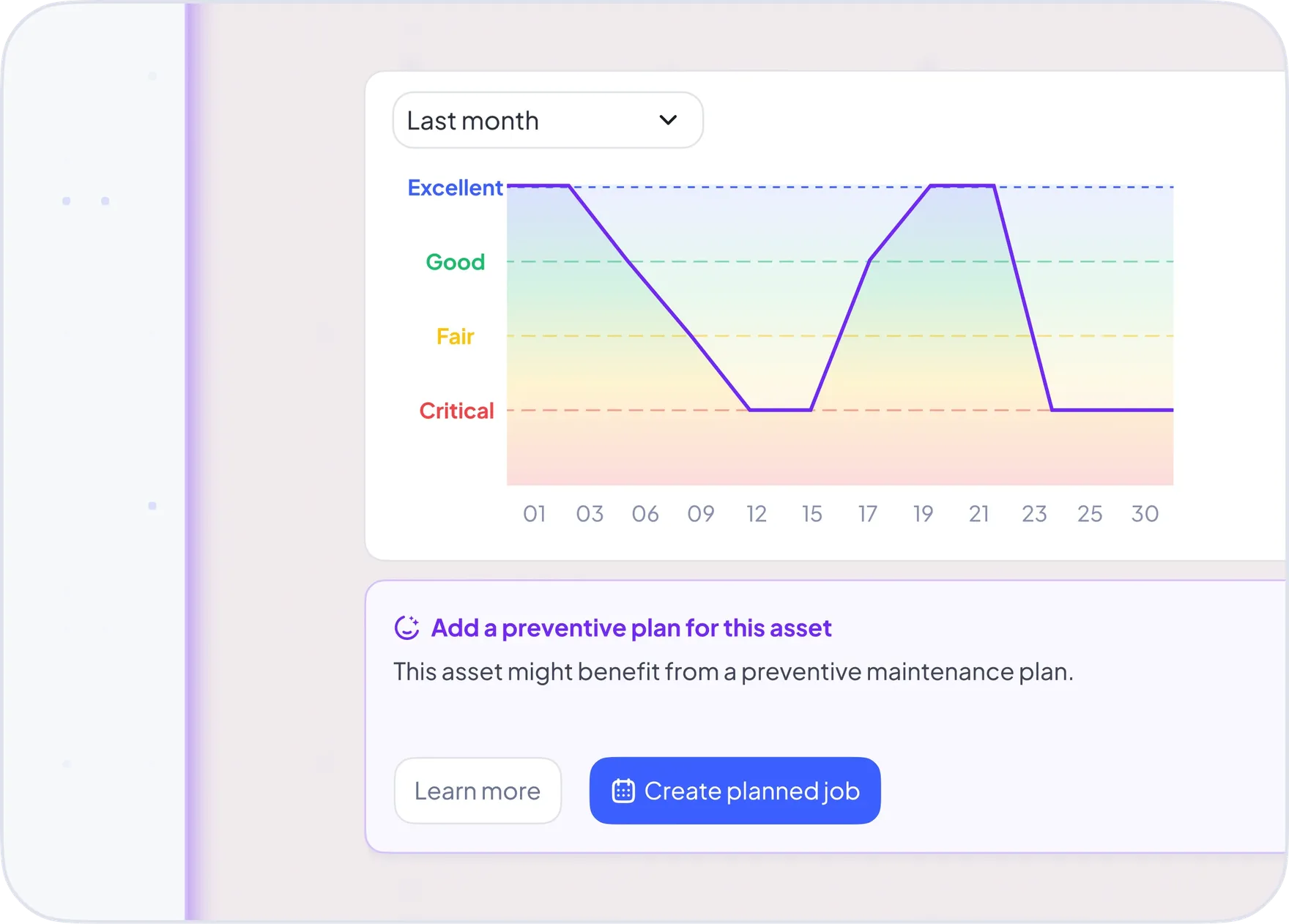This screenshot has height=924, width=1289.
Task: Pick day 23 on the date axis
Action: (x=1034, y=514)
